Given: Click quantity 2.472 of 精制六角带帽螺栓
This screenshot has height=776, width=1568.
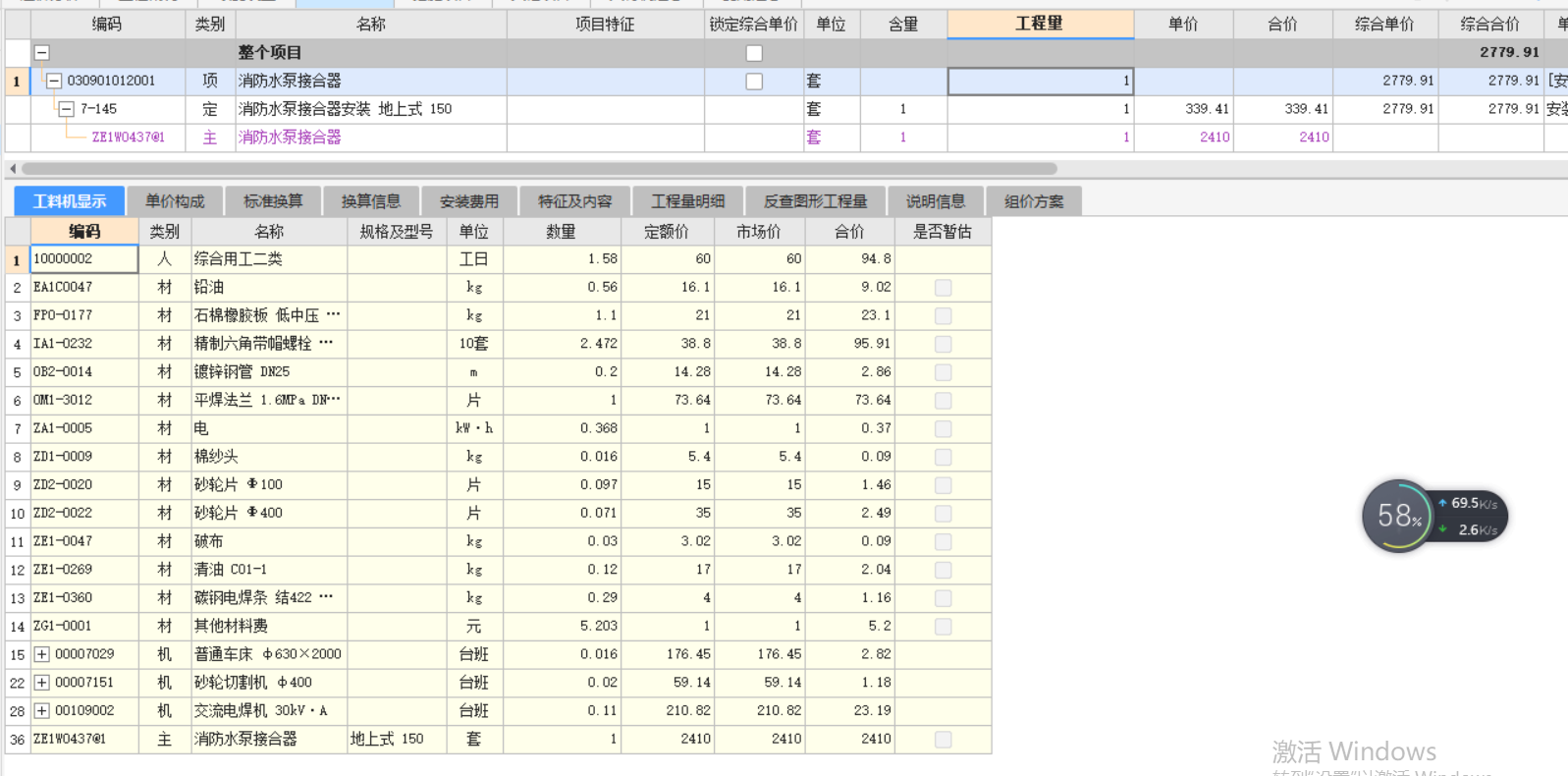Looking at the screenshot, I should coord(562,344).
